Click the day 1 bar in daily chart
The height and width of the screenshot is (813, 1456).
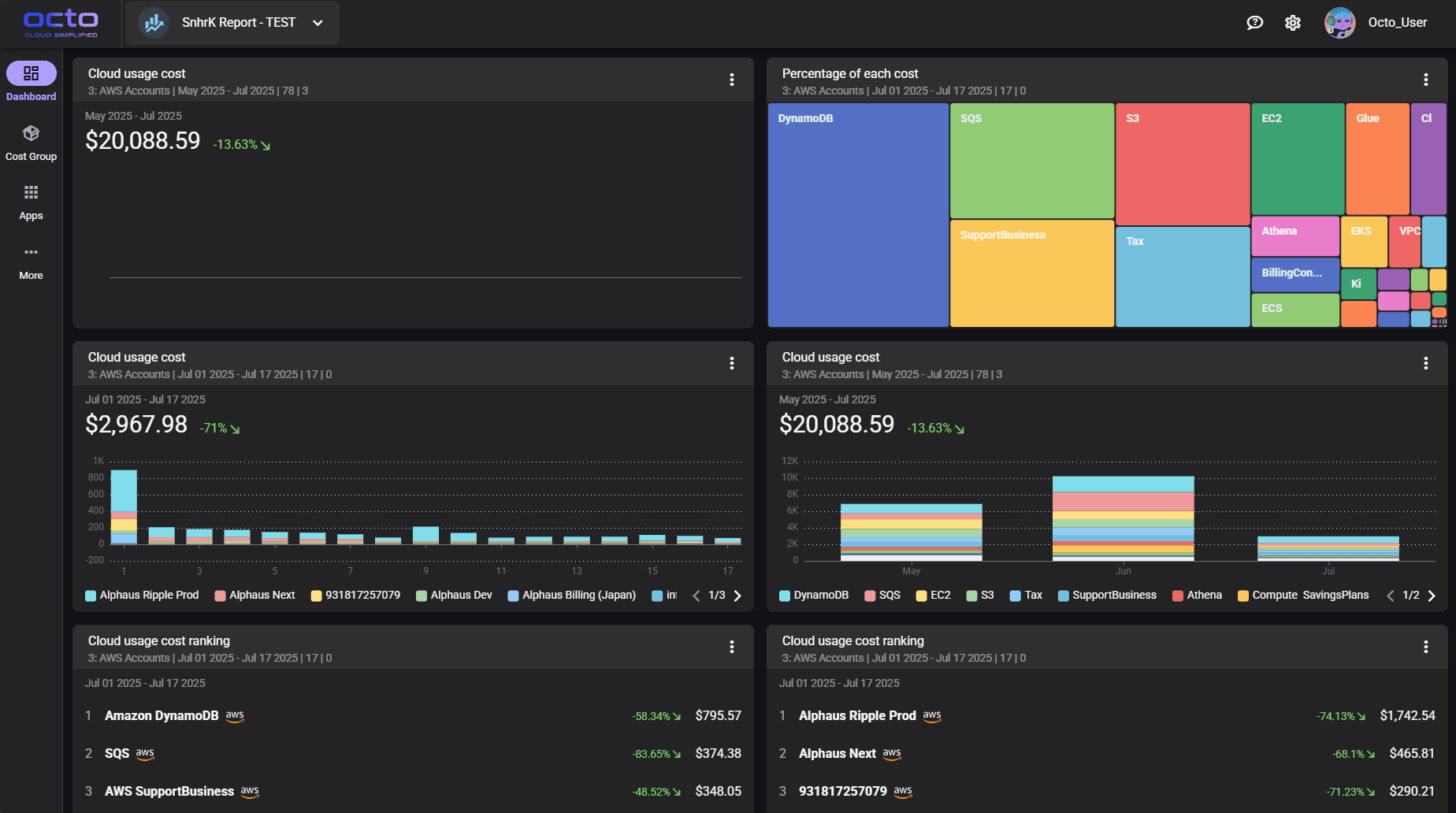click(124, 507)
